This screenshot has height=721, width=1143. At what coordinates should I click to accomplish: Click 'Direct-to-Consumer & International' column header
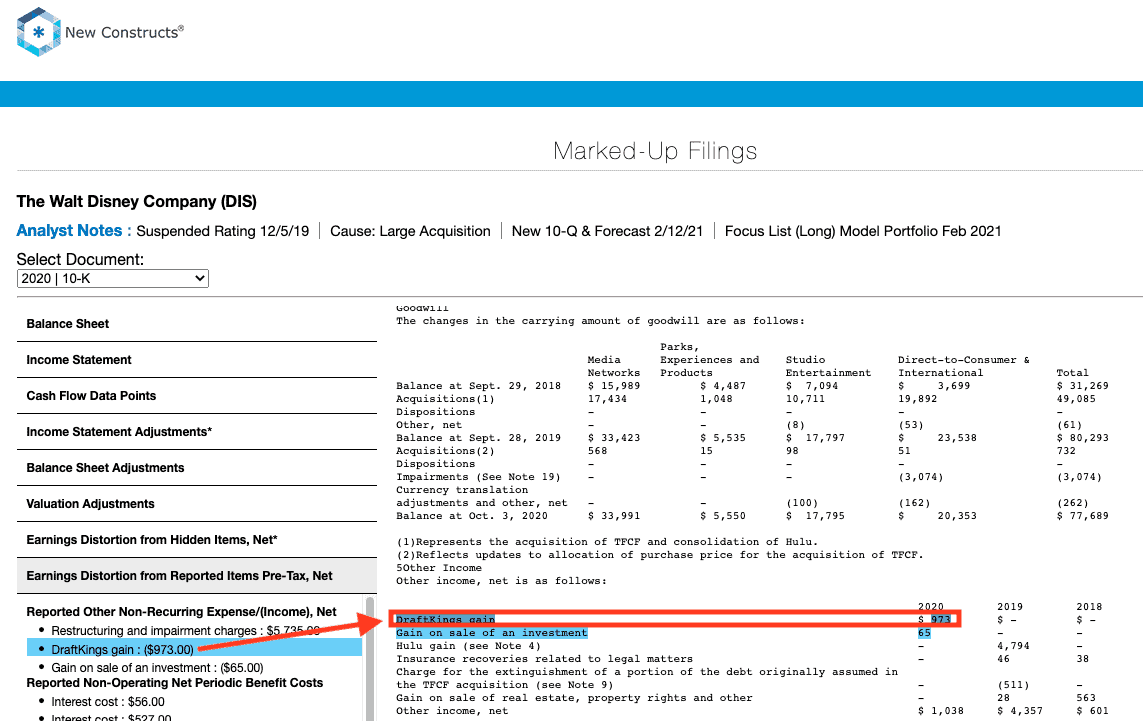point(964,366)
